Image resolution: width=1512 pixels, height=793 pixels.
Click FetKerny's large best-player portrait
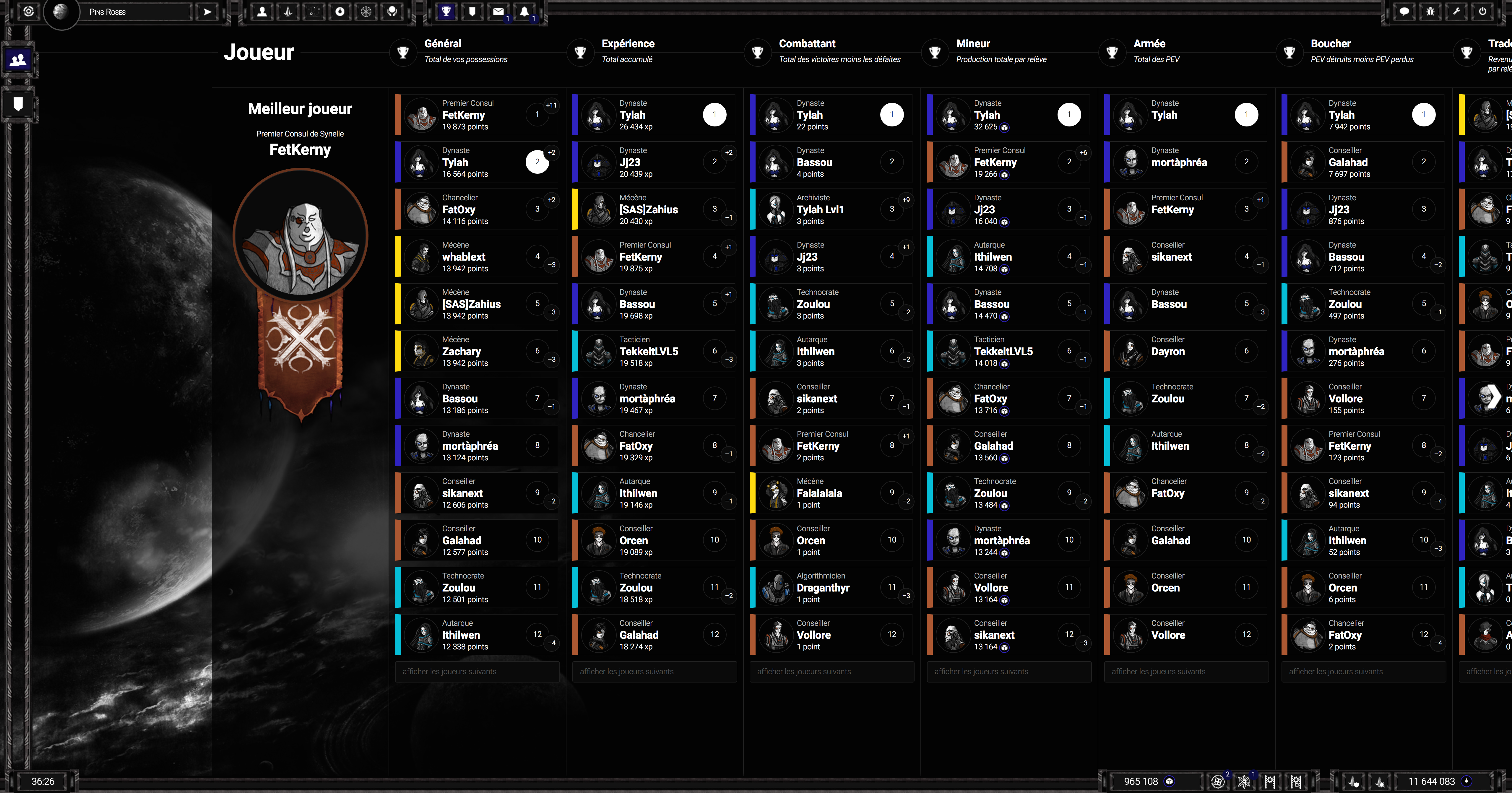pyautogui.click(x=300, y=235)
